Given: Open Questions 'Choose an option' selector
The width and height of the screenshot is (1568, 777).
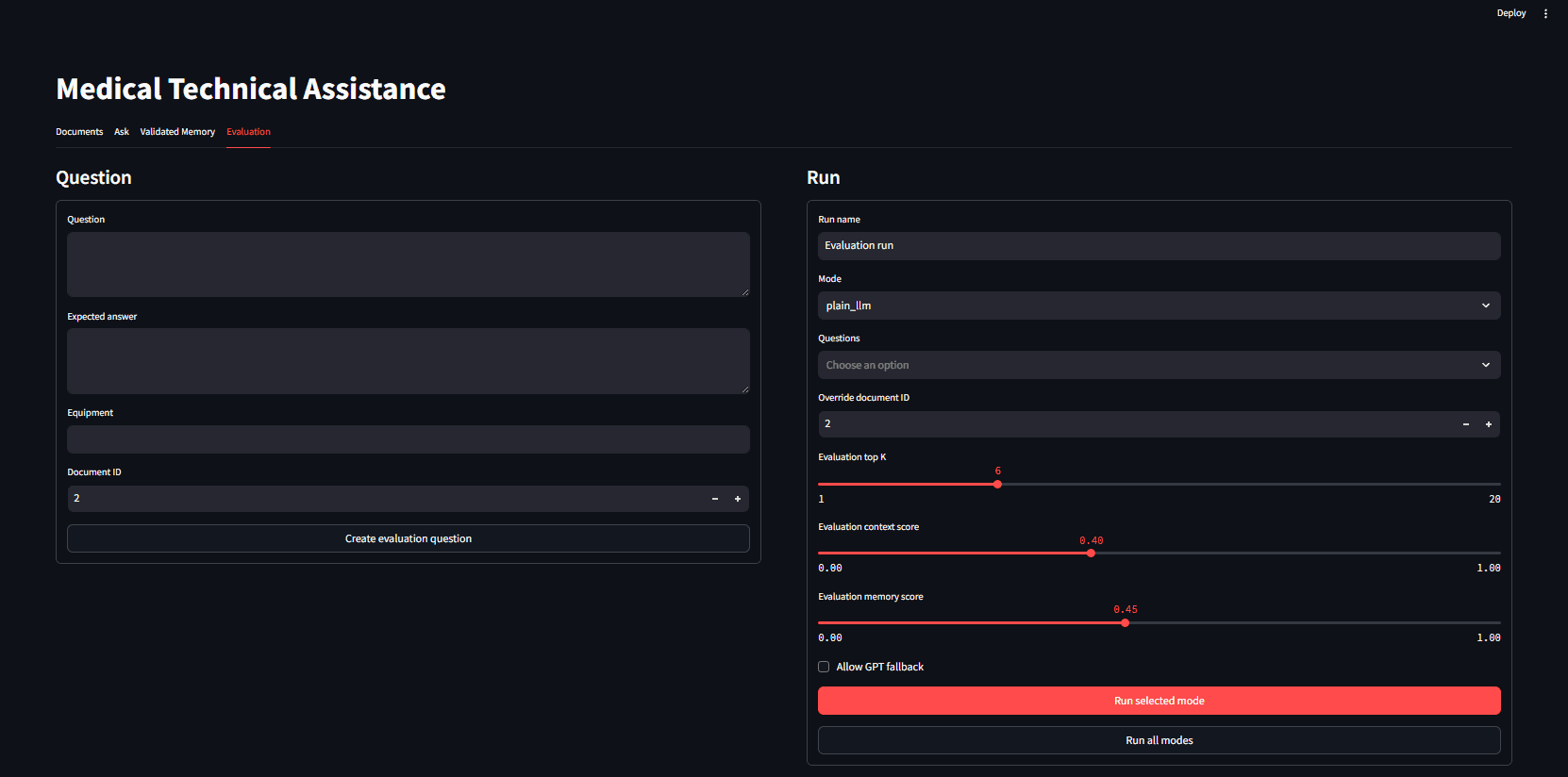Looking at the screenshot, I should [1159, 365].
